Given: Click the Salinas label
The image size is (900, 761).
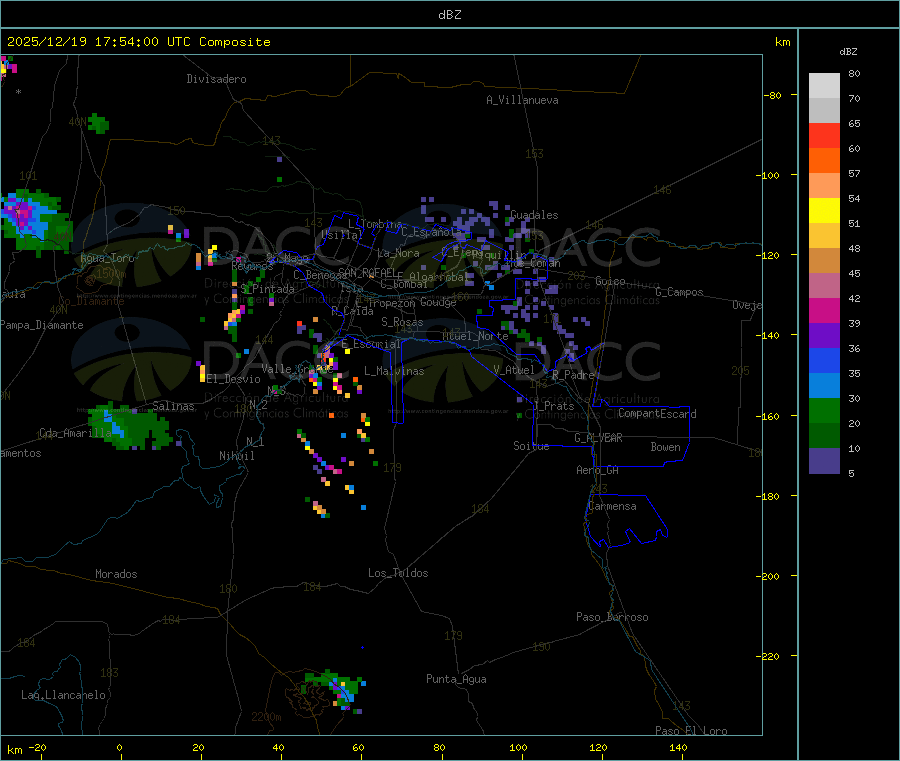Looking at the screenshot, I should (173, 406).
